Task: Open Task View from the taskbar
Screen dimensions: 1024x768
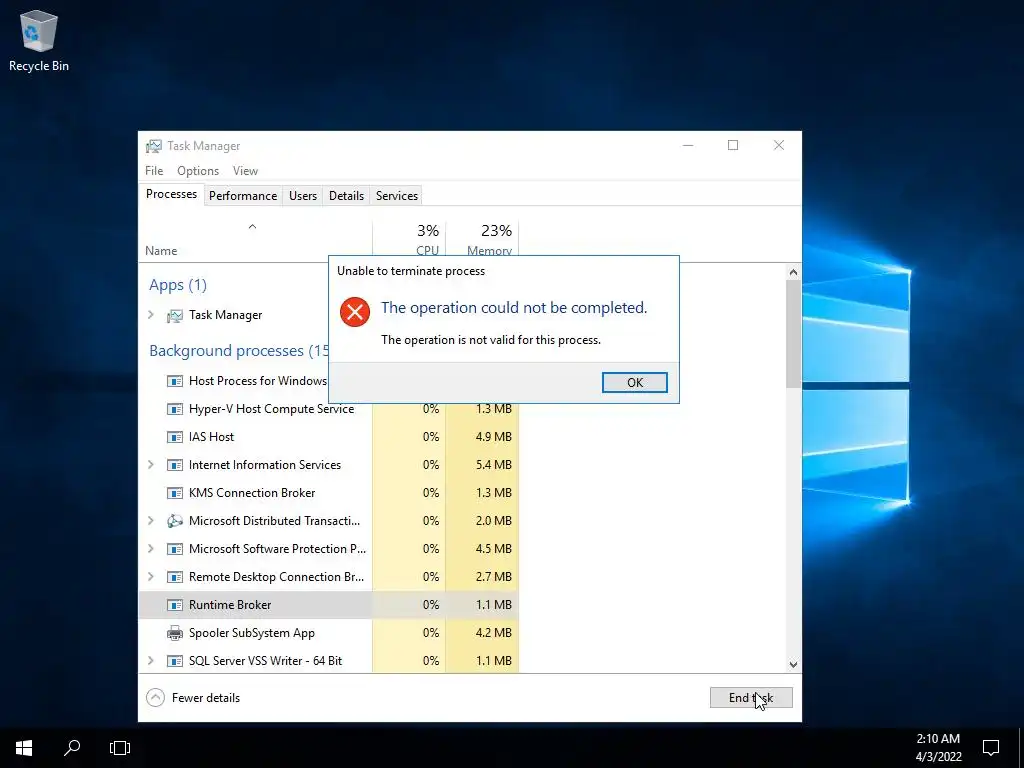Action: [120, 748]
